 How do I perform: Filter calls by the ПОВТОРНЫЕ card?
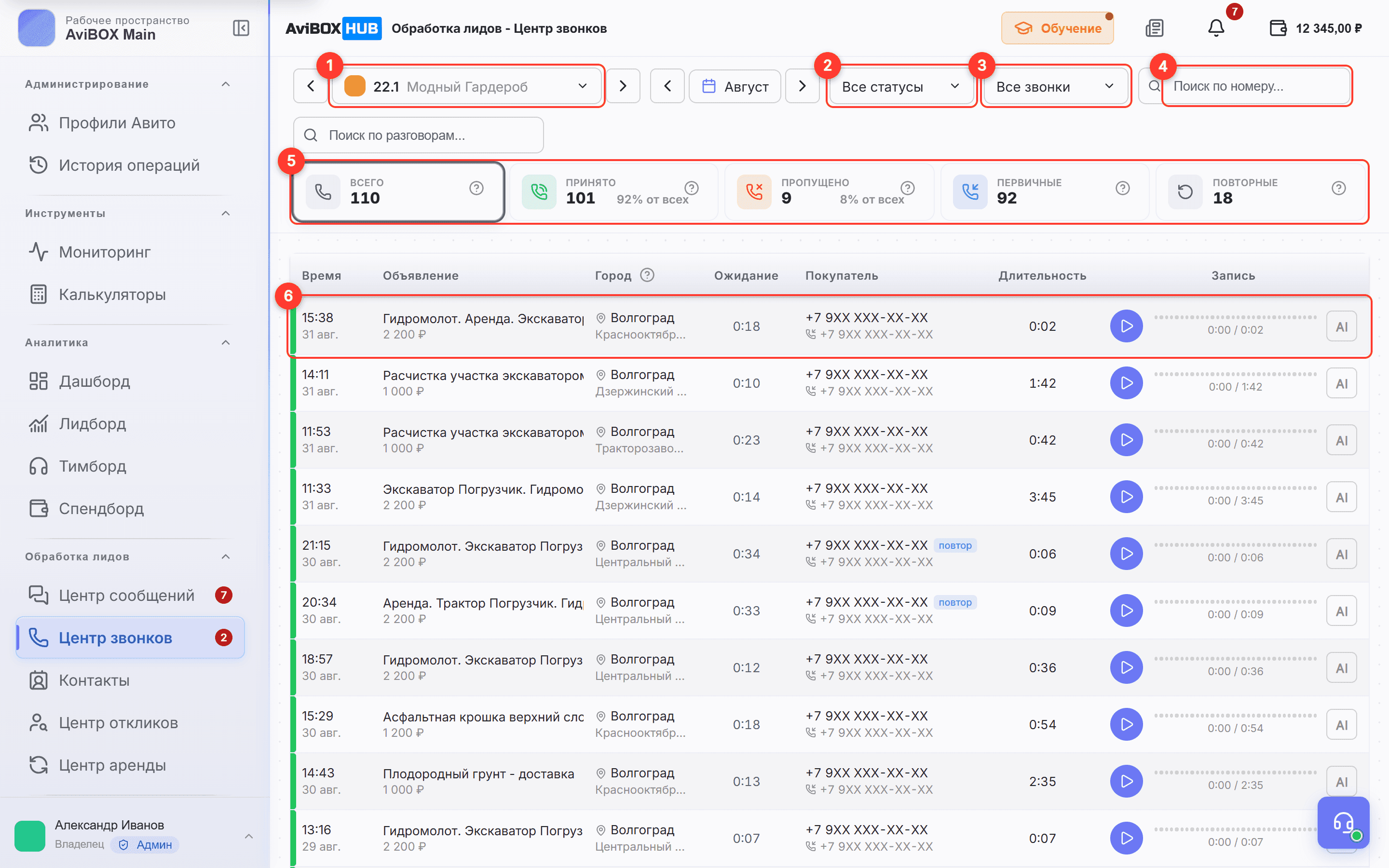[x=1260, y=192]
